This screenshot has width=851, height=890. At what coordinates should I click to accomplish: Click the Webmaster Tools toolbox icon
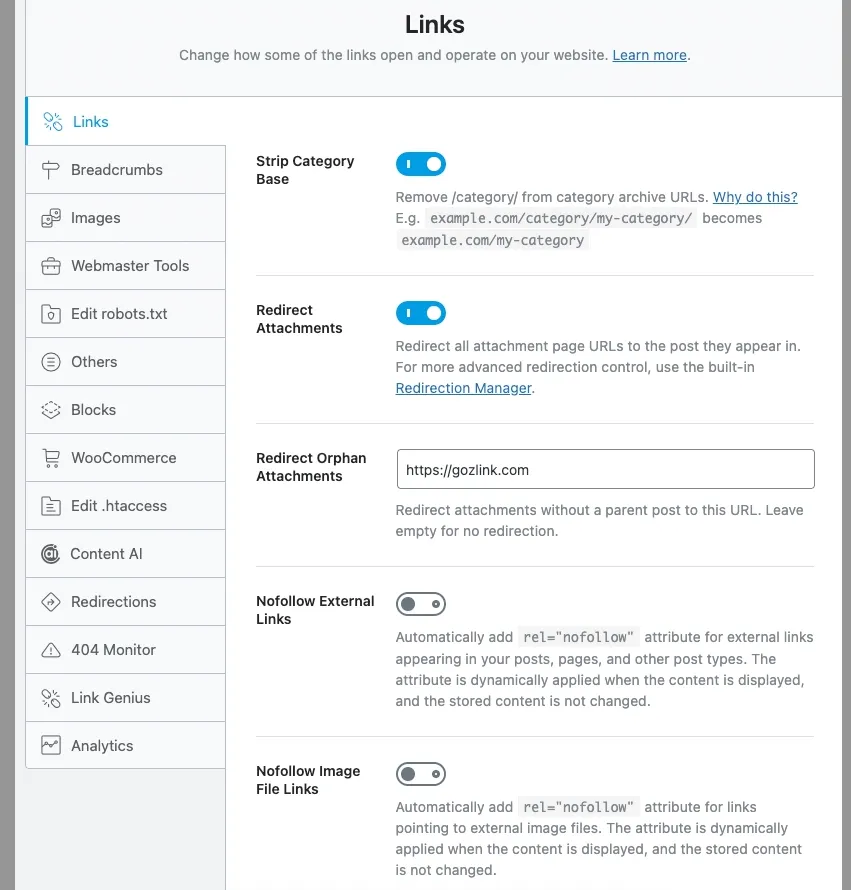click(x=51, y=266)
